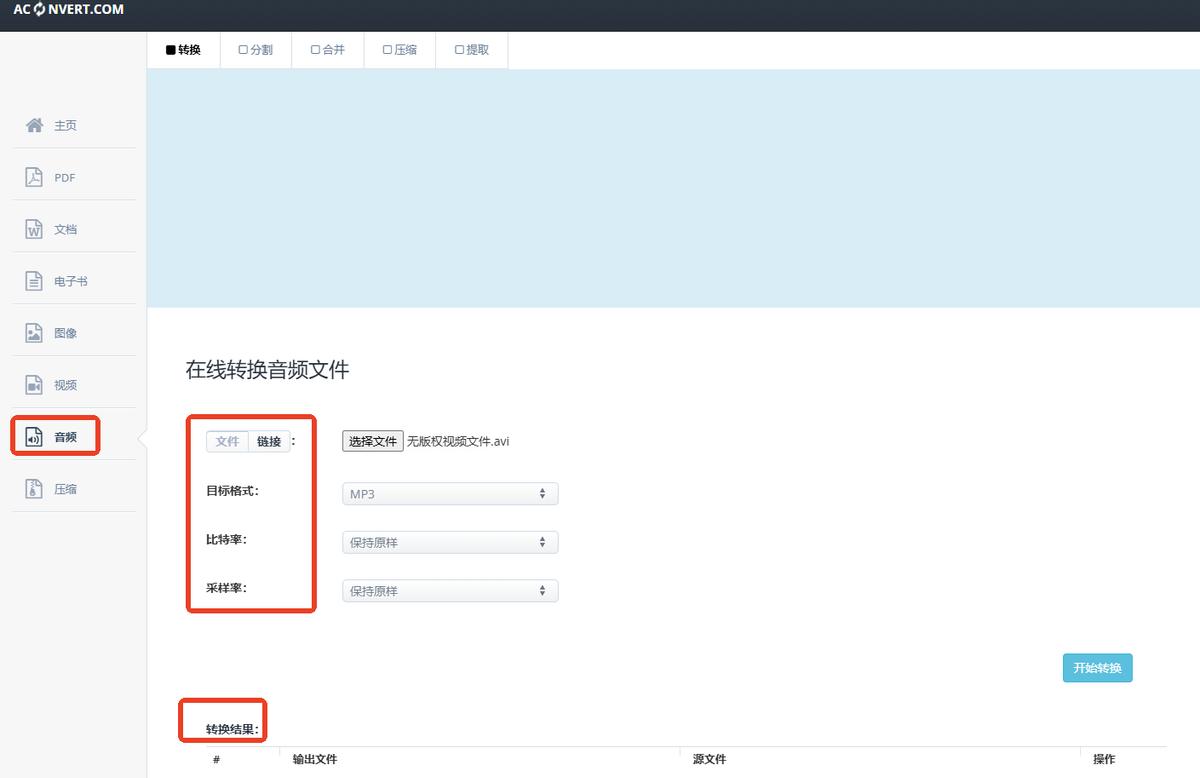Switch to the 分割 tab

click(255, 50)
